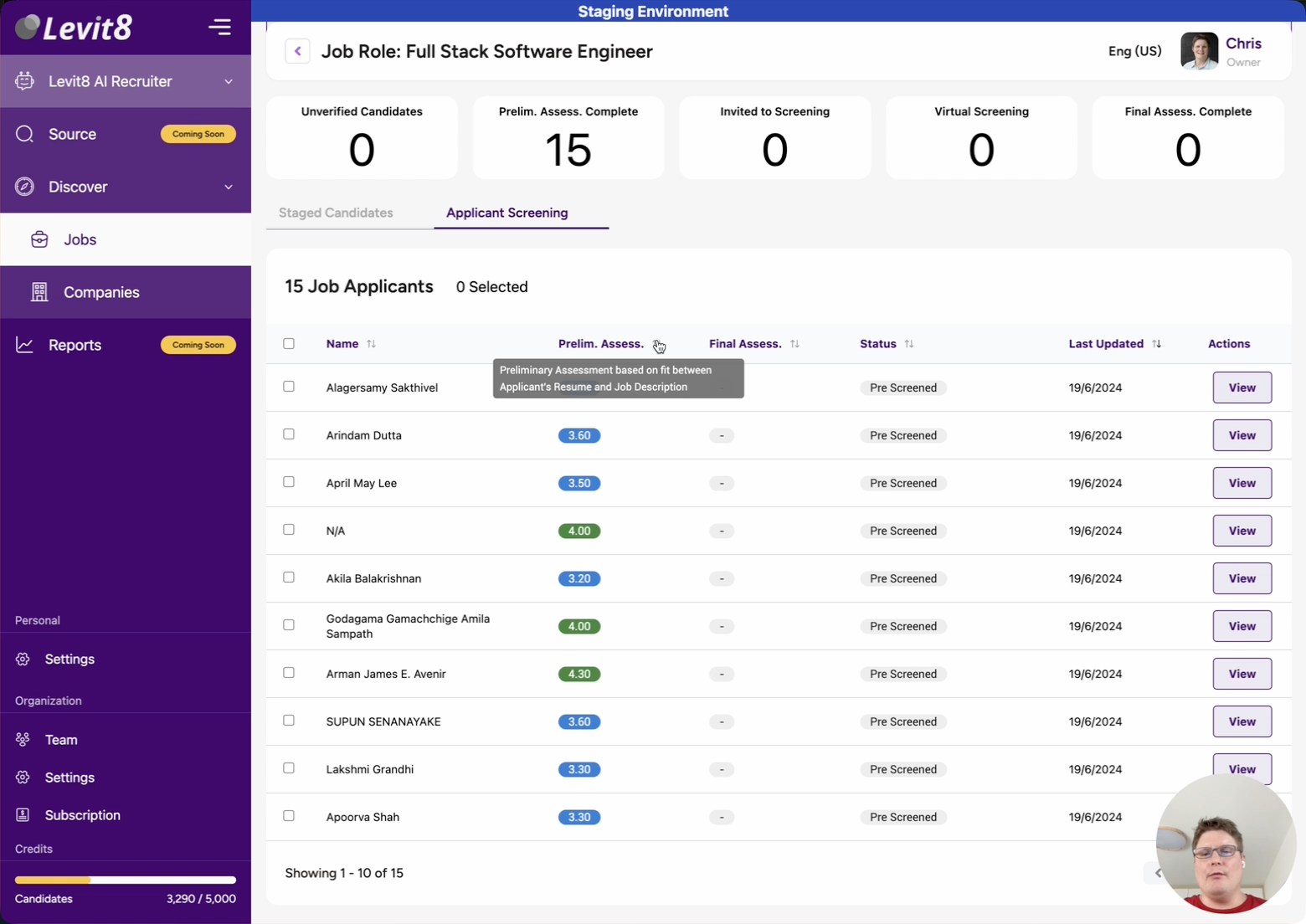Image resolution: width=1306 pixels, height=924 pixels.
Task: Open Chris's profile avatar
Action: pos(1199,51)
